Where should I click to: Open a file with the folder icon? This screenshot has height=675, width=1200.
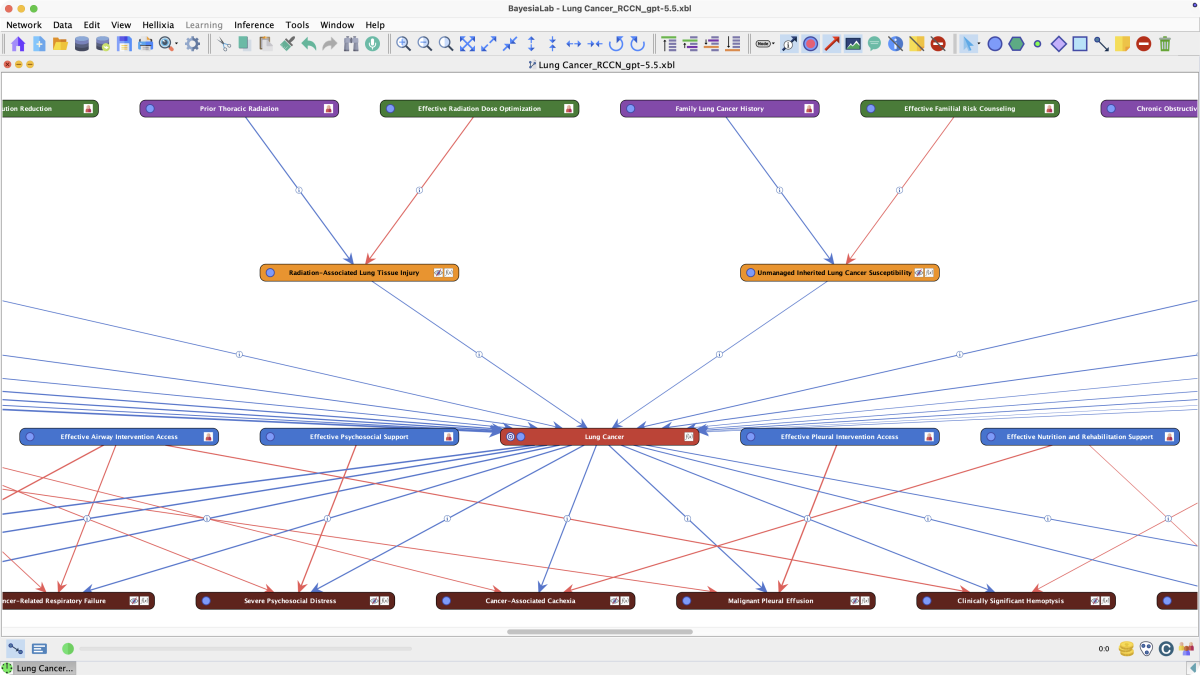coord(60,44)
